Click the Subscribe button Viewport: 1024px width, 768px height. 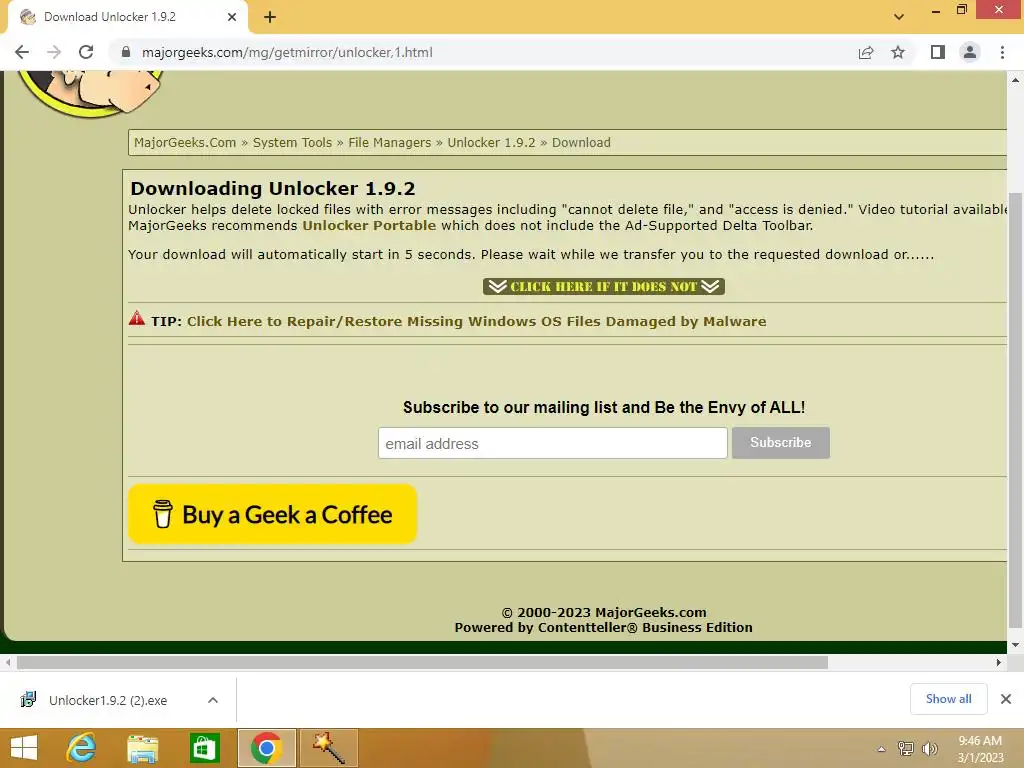click(780, 443)
